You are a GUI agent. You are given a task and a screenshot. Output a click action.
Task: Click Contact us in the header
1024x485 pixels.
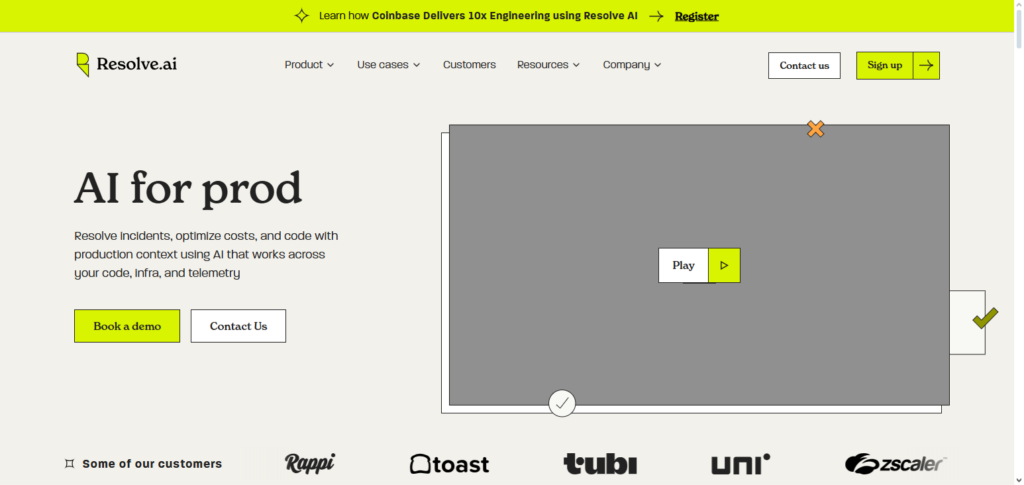[804, 65]
